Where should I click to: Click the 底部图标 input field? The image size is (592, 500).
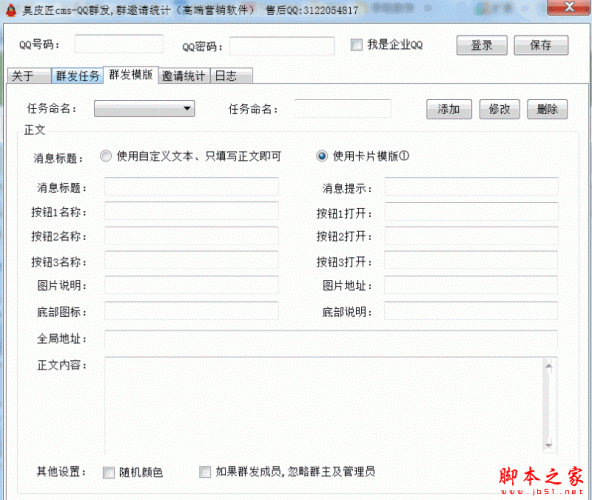(191, 311)
